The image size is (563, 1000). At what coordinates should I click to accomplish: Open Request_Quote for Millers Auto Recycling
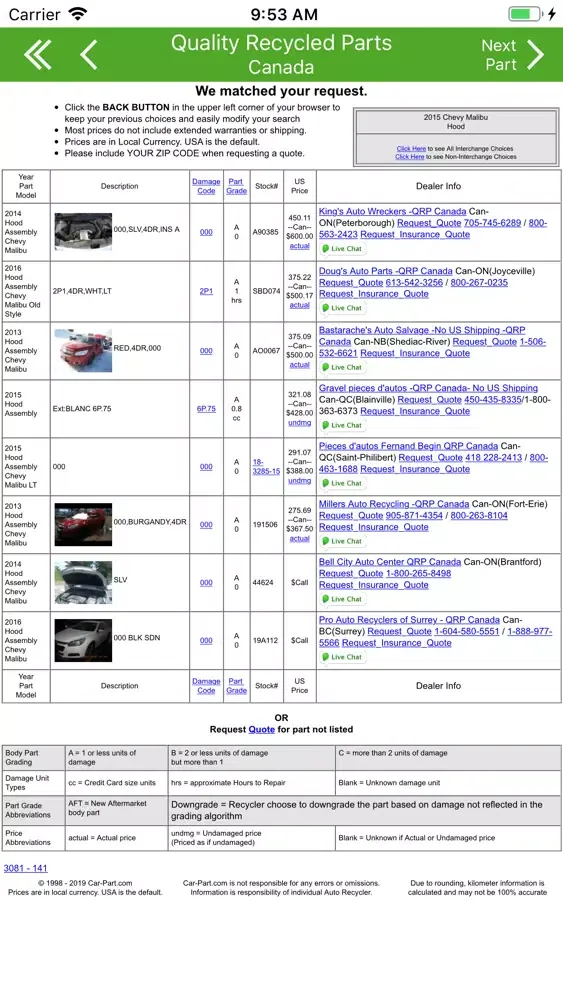(351, 515)
